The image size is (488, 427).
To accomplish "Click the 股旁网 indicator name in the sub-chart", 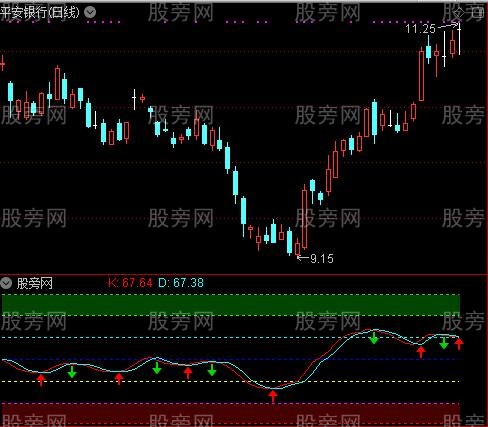I will coord(35,284).
